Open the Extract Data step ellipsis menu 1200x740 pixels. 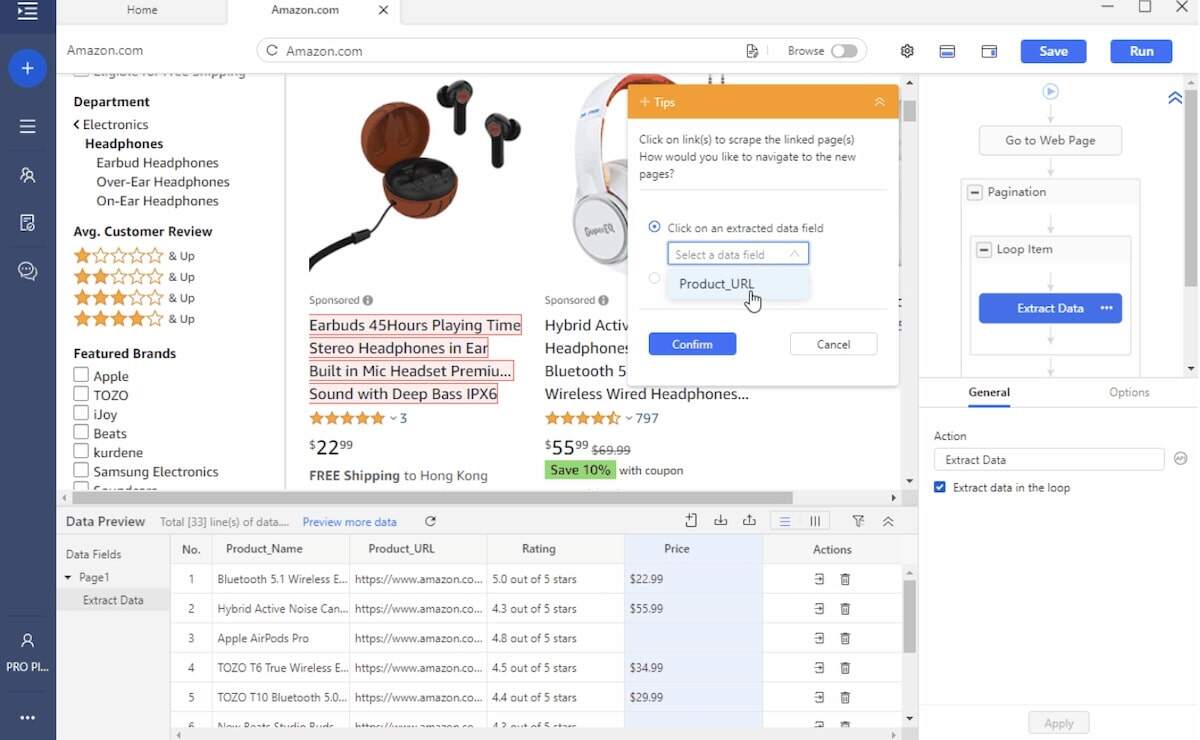(1106, 308)
